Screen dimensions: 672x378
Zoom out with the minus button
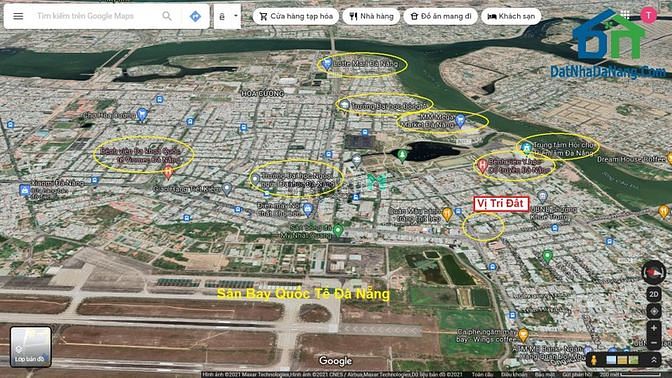pyautogui.click(x=654, y=343)
